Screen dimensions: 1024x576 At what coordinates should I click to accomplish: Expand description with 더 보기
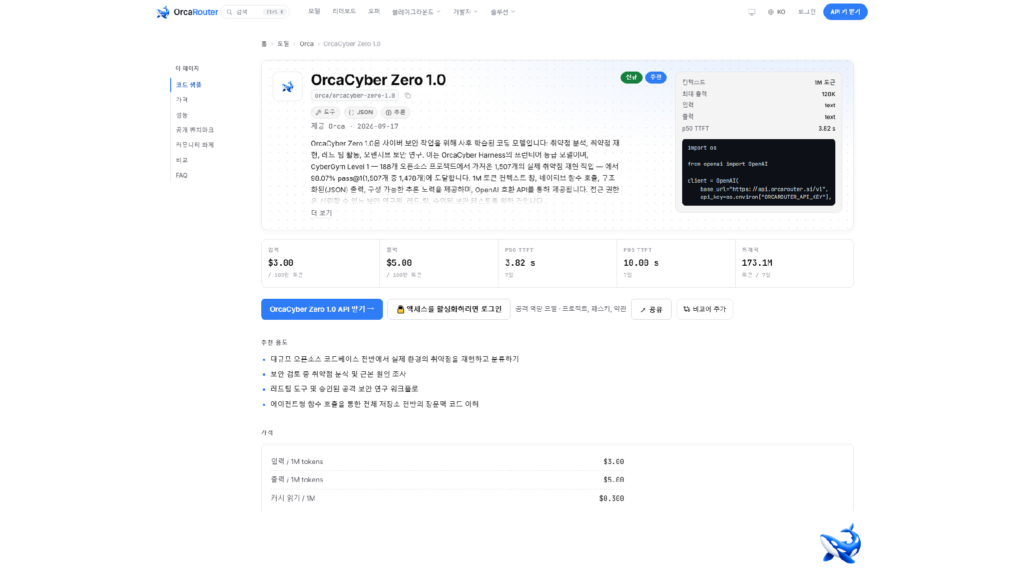click(x=321, y=213)
